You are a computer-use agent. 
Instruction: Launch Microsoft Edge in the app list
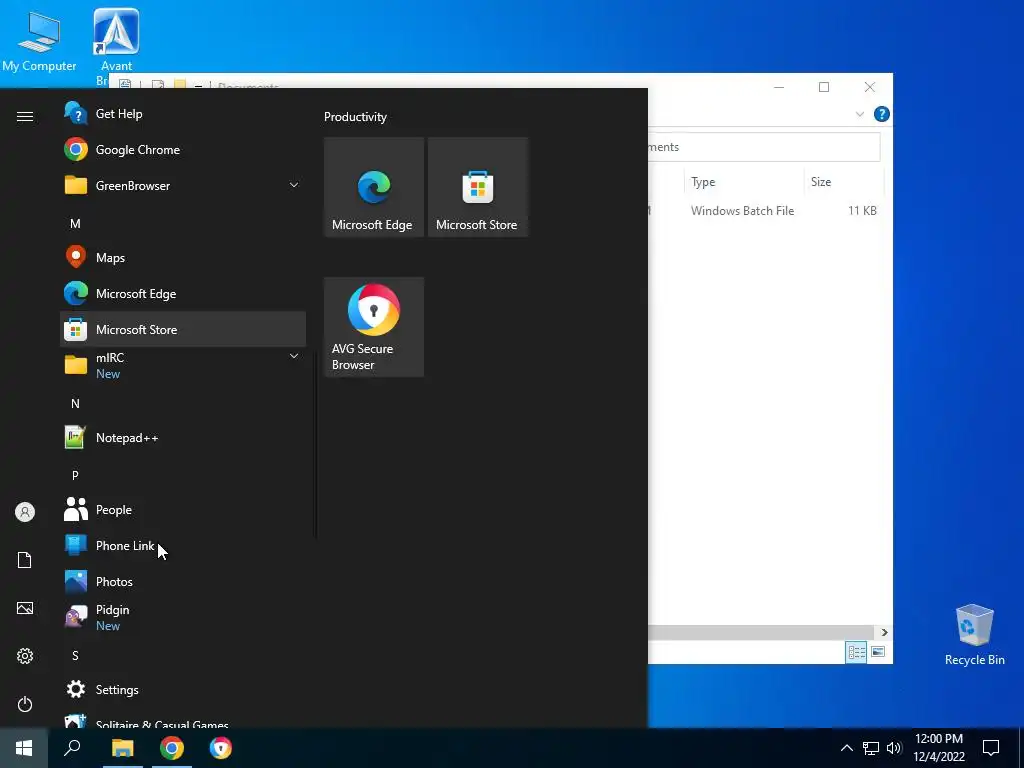[183, 293]
